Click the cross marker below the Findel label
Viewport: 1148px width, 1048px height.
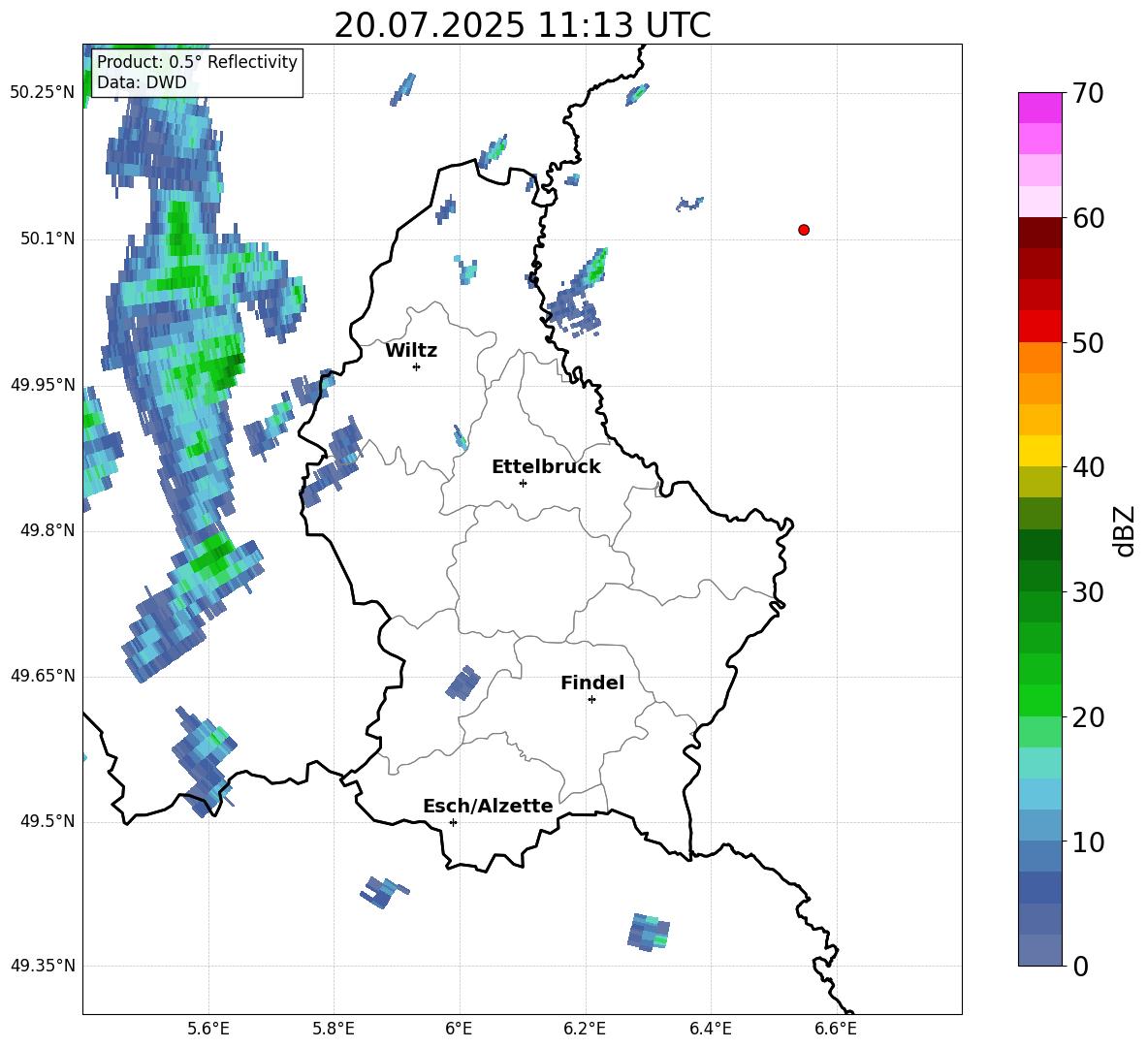point(591,700)
